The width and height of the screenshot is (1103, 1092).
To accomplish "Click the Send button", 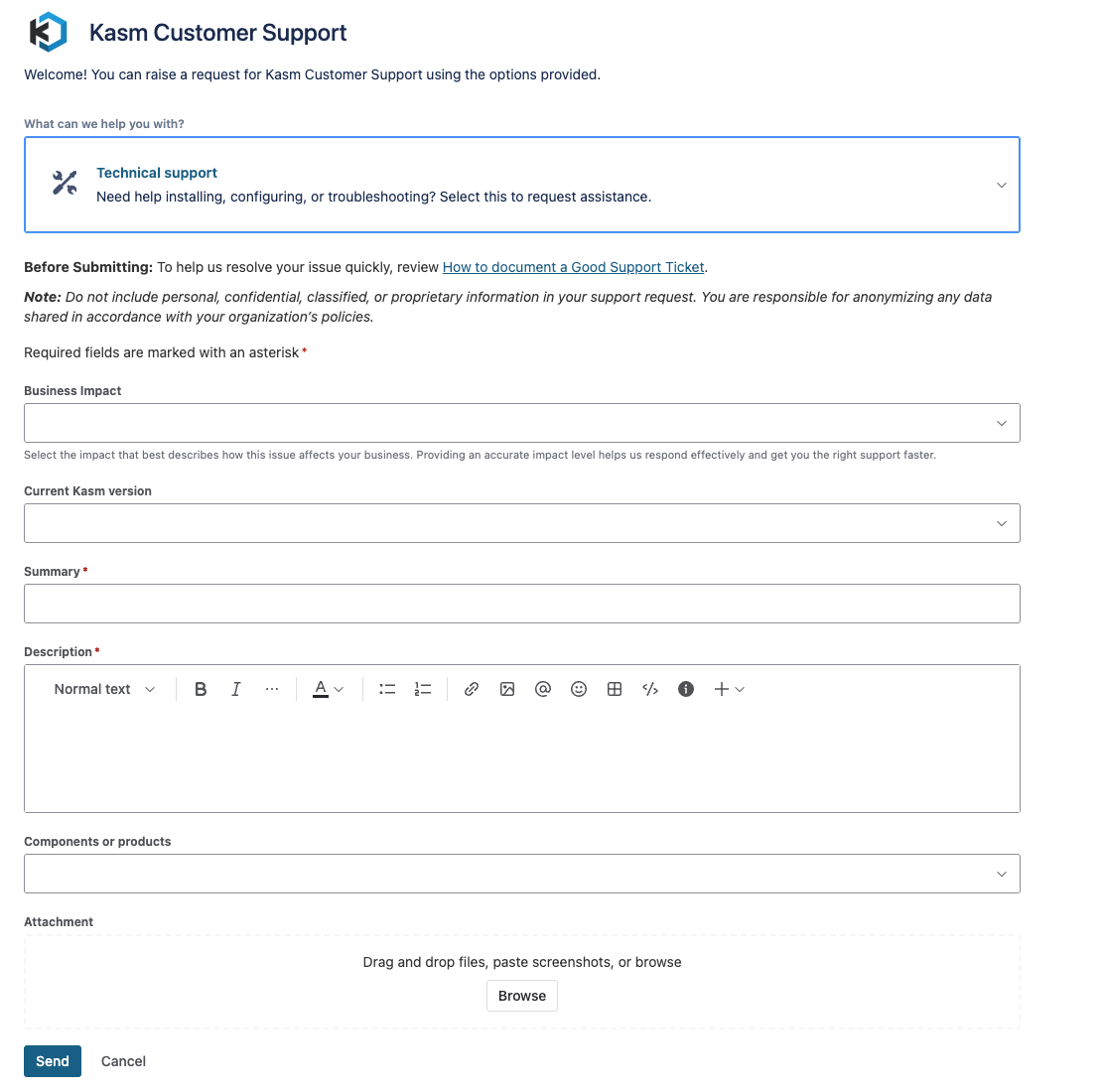I will [x=53, y=1061].
